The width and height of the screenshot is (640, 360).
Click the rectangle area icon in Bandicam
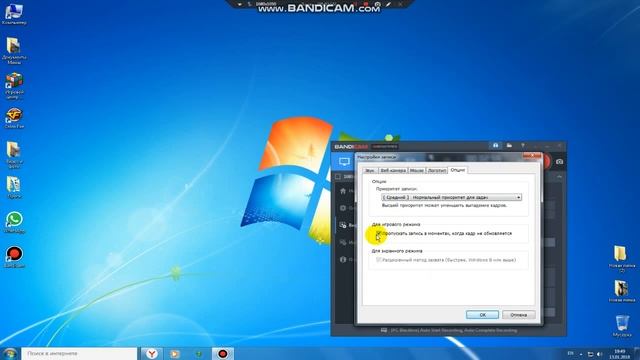pos(338,177)
